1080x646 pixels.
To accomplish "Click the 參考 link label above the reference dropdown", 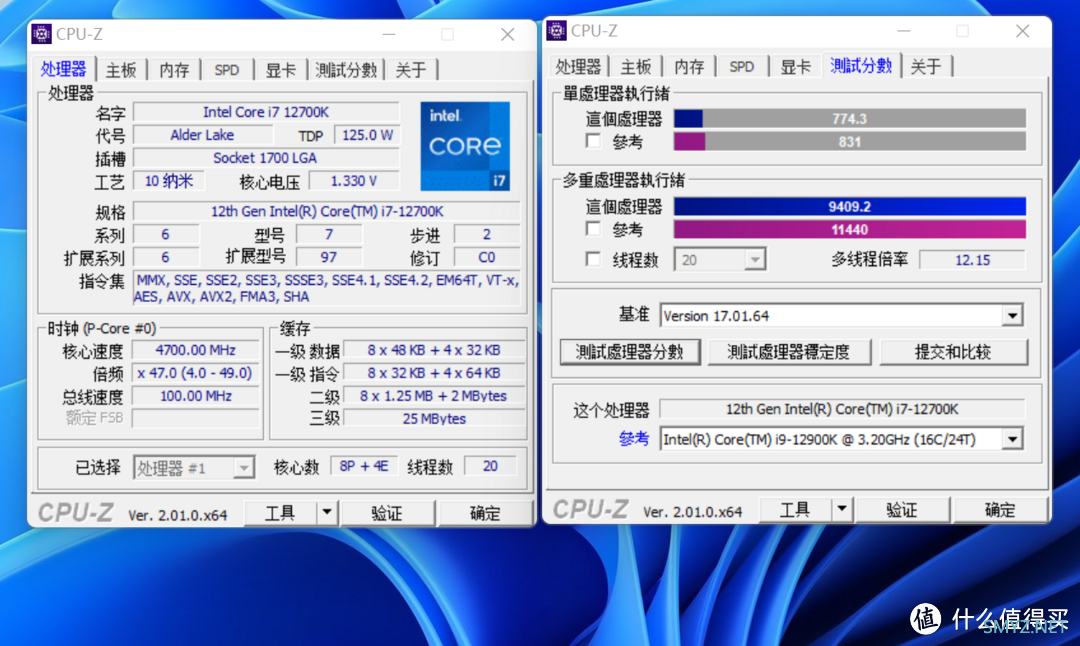I will coord(634,439).
